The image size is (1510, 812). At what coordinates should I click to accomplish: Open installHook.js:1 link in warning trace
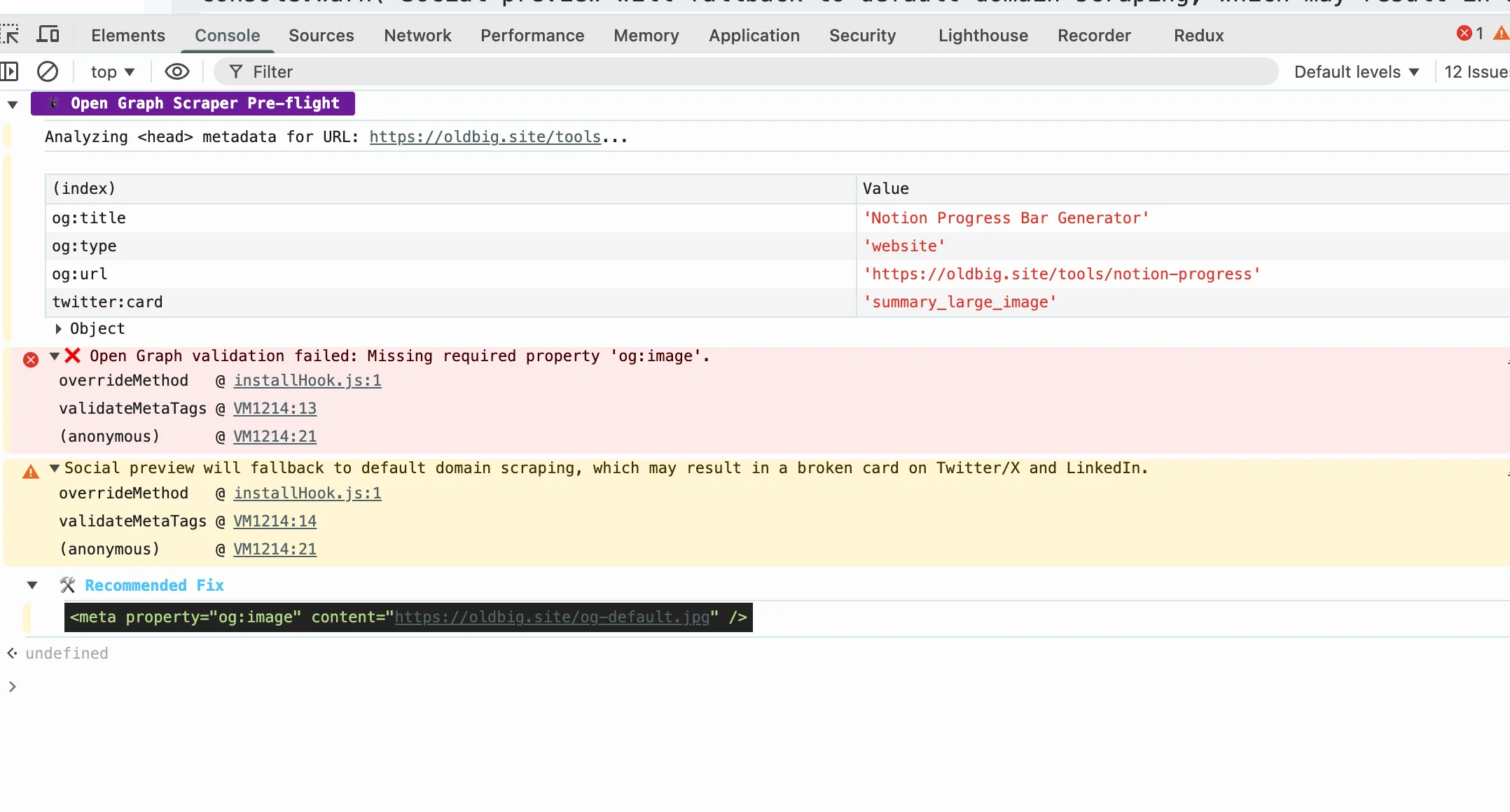point(307,493)
